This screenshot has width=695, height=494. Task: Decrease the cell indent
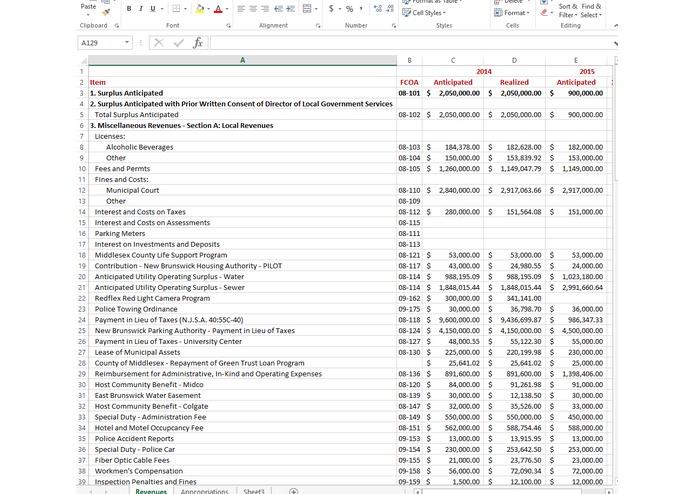click(278, 8)
